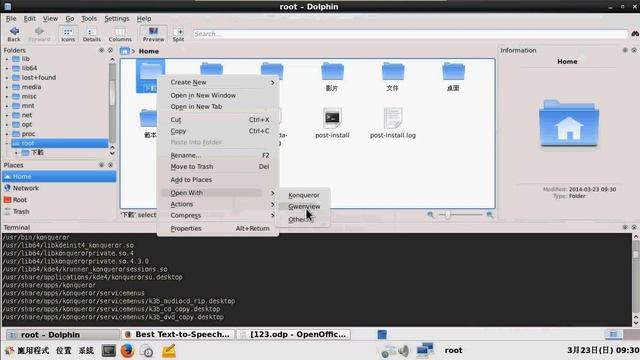Screen dimensions: 640x360
Task: Switch to Details view mode
Action: pyautogui.click(x=91, y=34)
